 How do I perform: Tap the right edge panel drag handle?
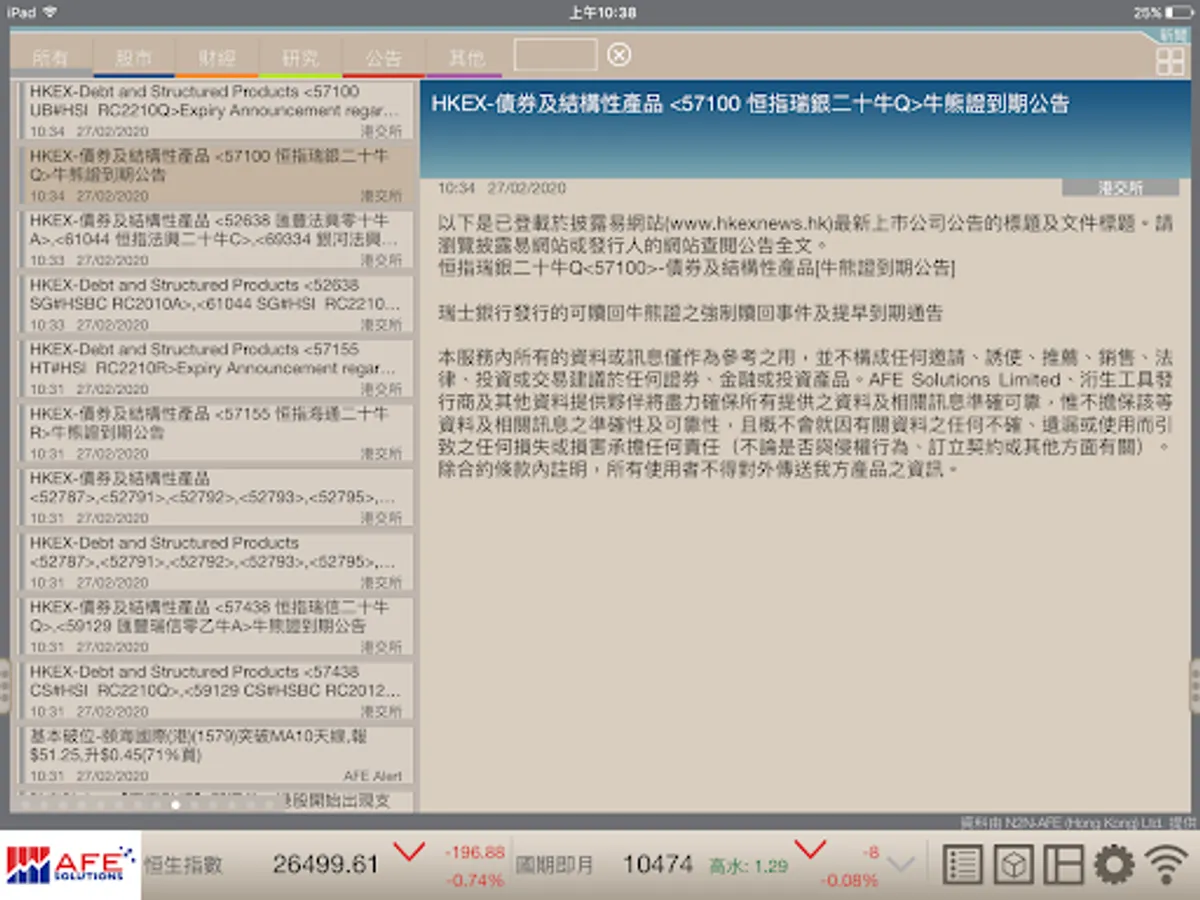(x=1194, y=685)
